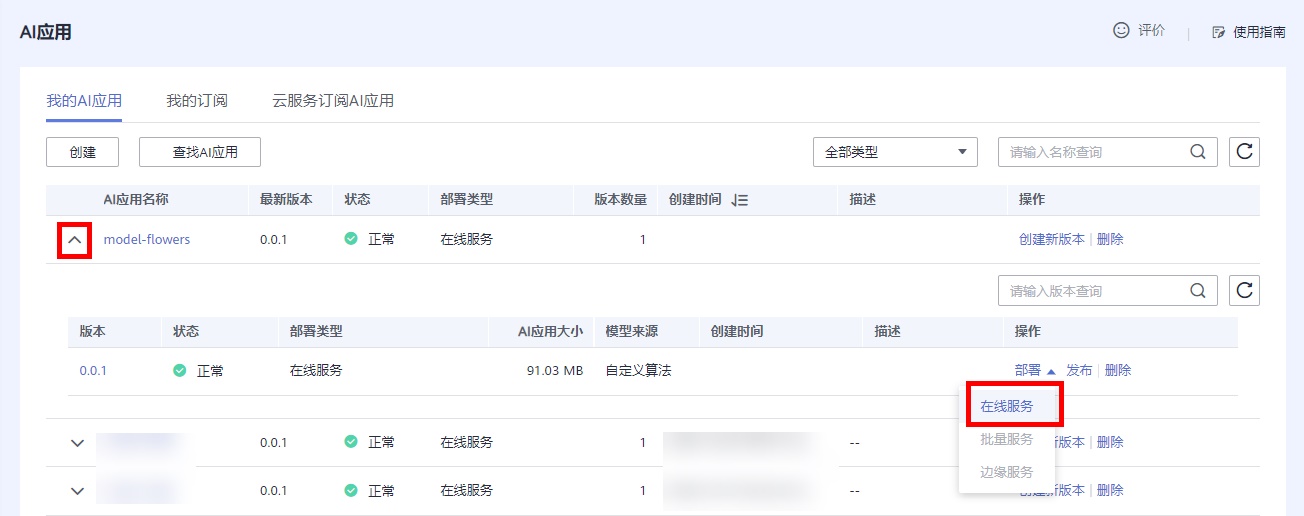Screen dimensions: 1304x516
Task: Click the search magnifier in name query box
Action: click(x=1198, y=152)
